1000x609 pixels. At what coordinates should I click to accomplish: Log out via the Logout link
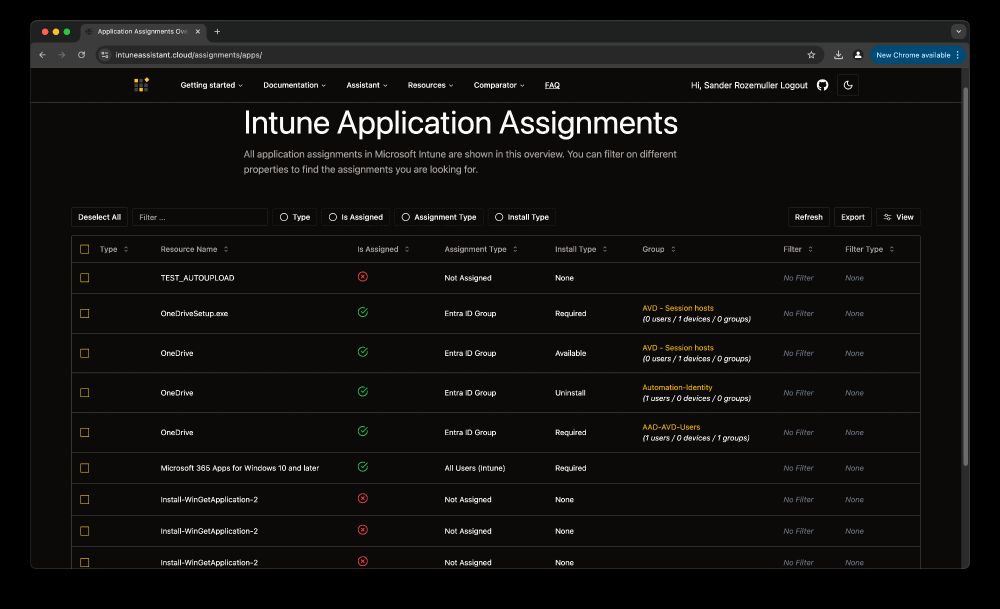[793, 85]
